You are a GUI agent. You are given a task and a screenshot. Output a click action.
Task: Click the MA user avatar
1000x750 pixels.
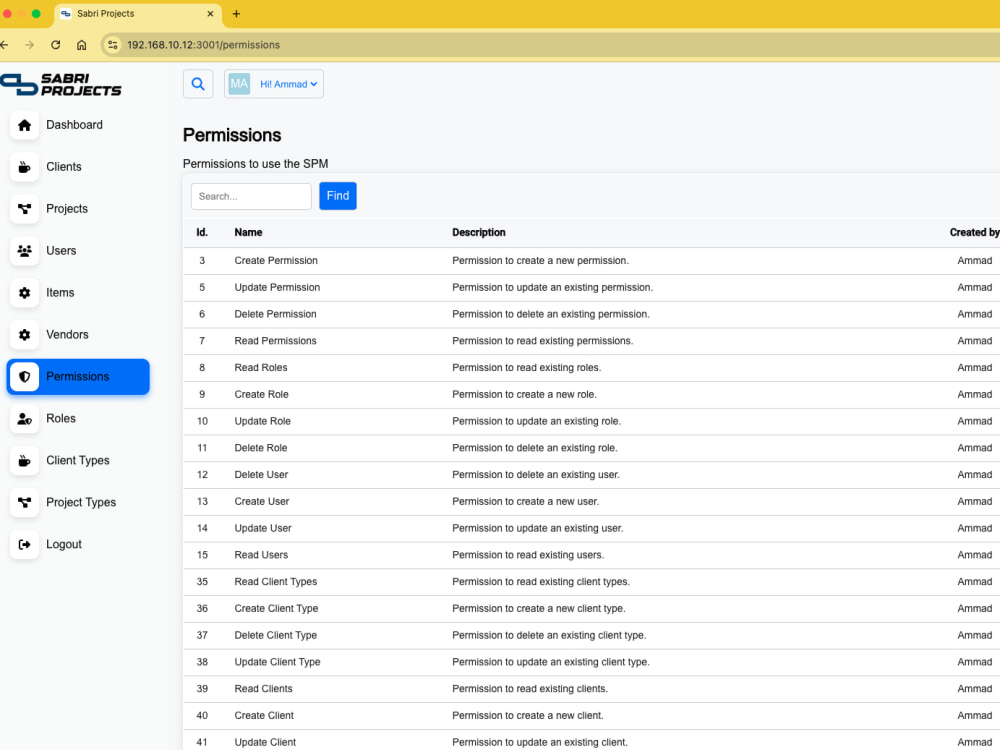239,84
